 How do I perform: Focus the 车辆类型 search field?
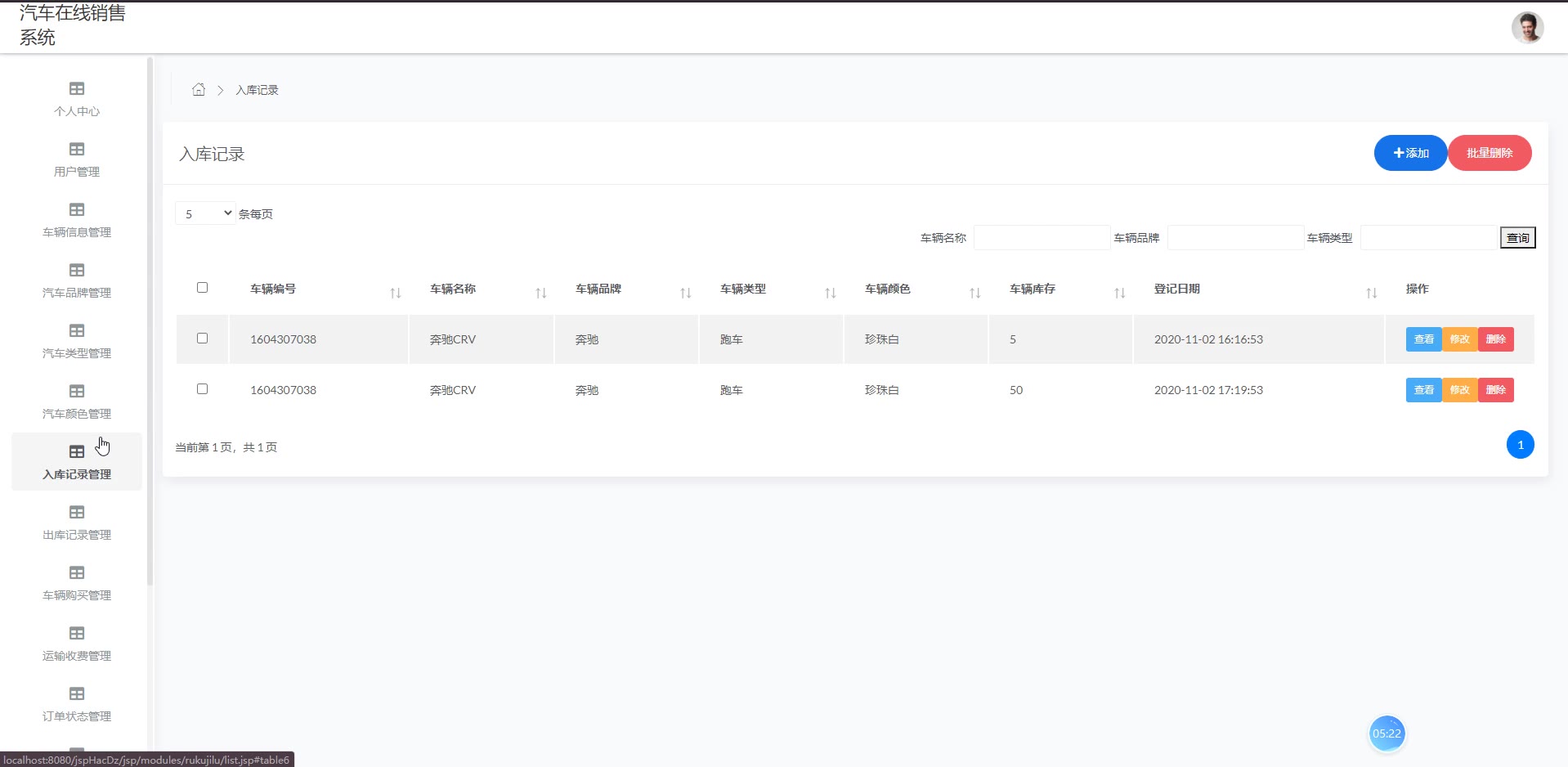click(1428, 238)
